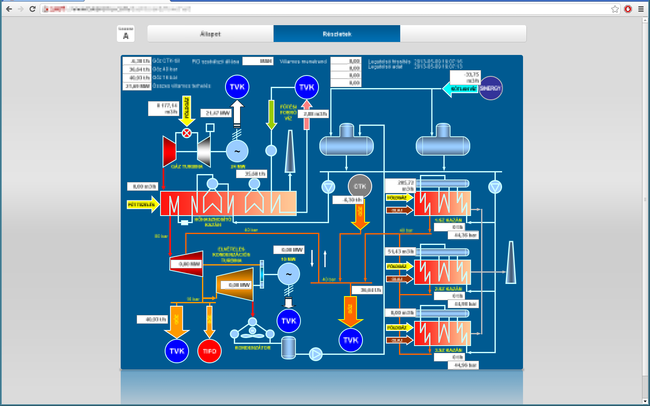Click the third boiler with 44,96 bar

click(x=443, y=333)
